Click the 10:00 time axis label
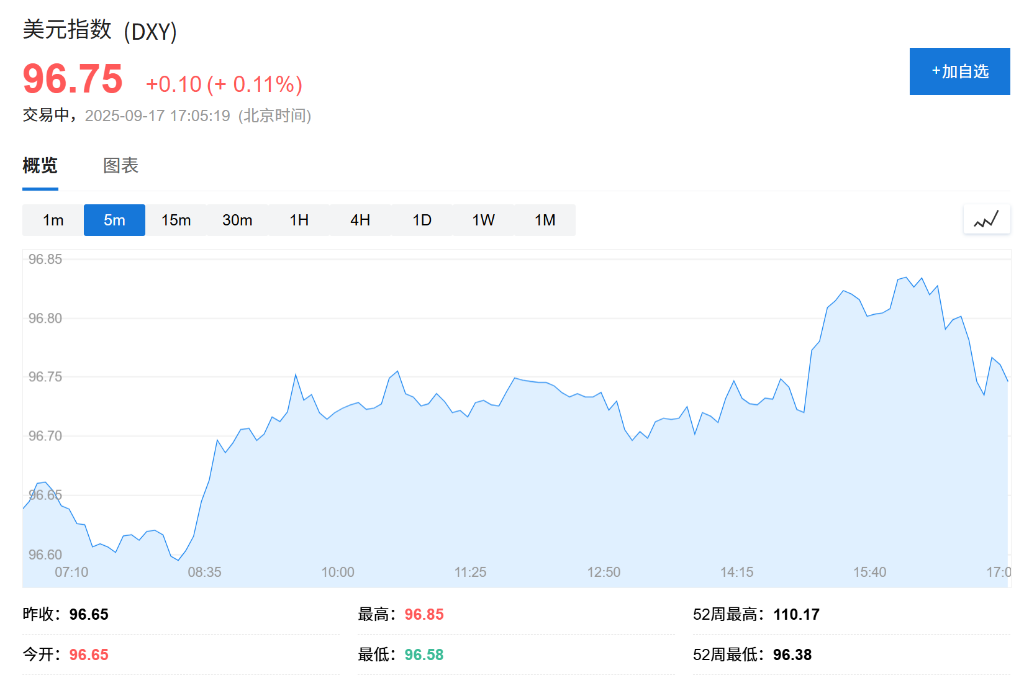 click(x=338, y=572)
